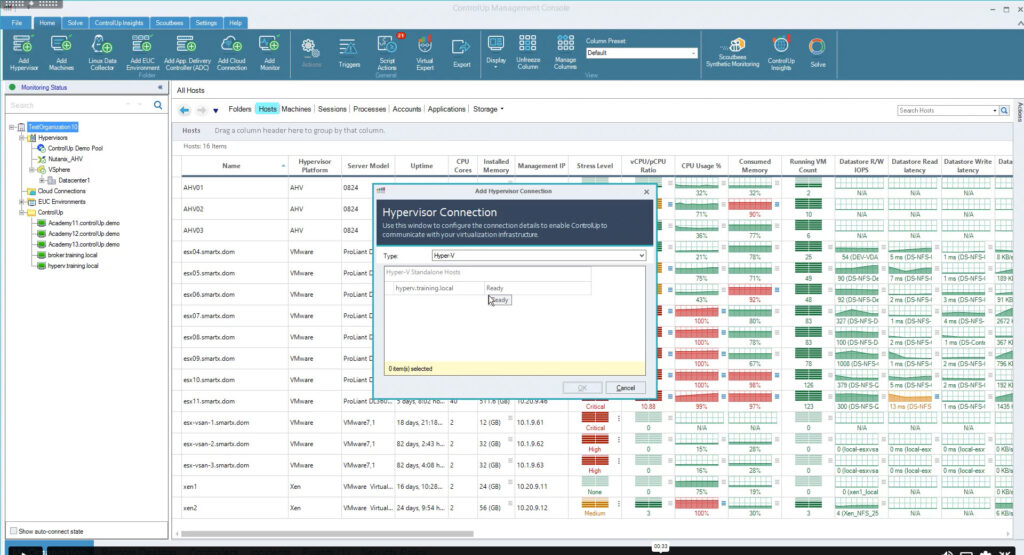Switch to the Solve ribbon tab
Viewport: 1024px width, 555px height.
[x=76, y=22]
